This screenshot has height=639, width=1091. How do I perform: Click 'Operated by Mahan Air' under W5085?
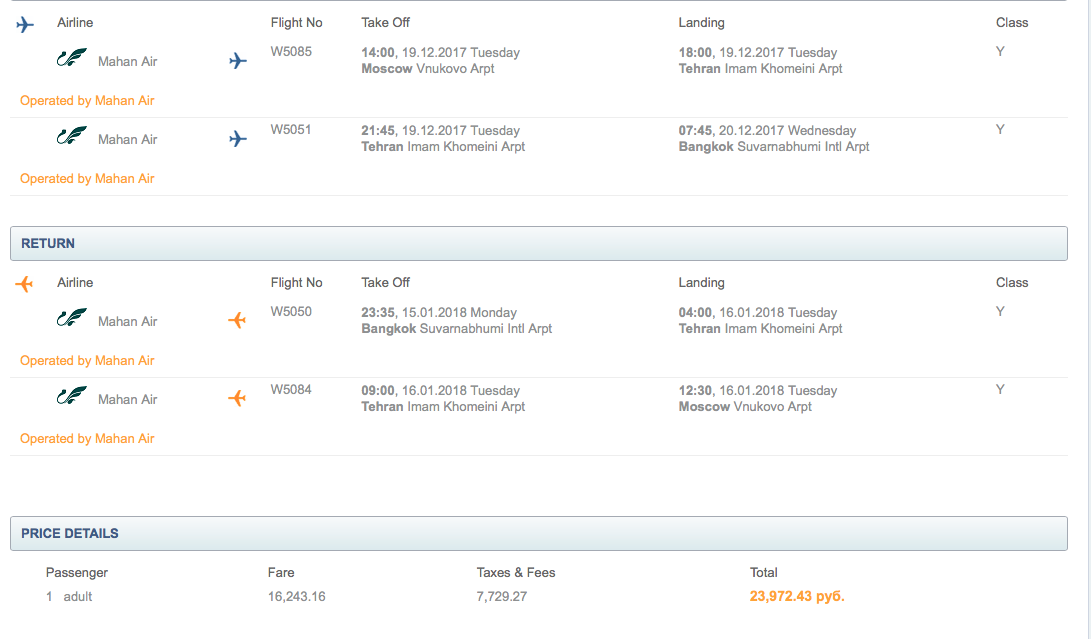pyautogui.click(x=87, y=101)
